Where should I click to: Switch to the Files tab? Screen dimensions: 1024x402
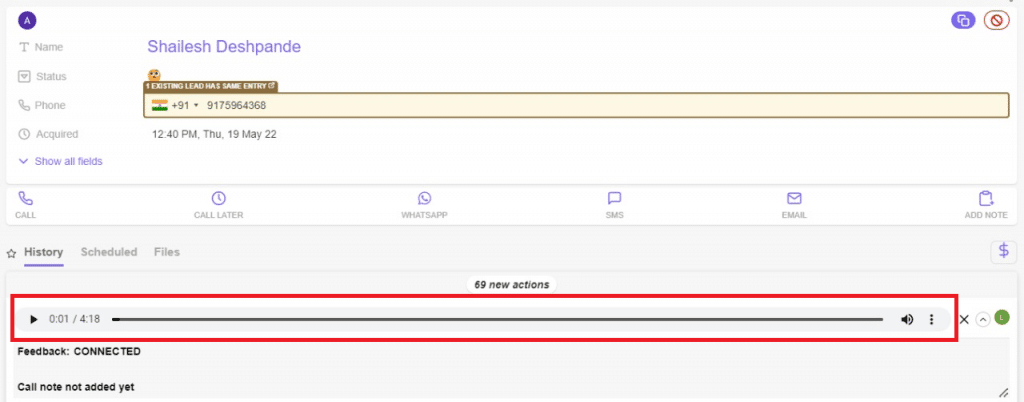coord(167,252)
